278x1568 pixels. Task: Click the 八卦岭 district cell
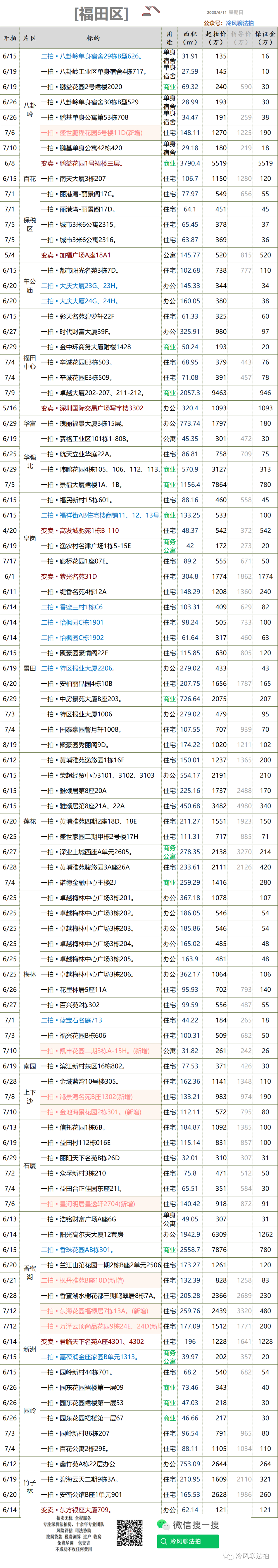pyautogui.click(x=29, y=109)
